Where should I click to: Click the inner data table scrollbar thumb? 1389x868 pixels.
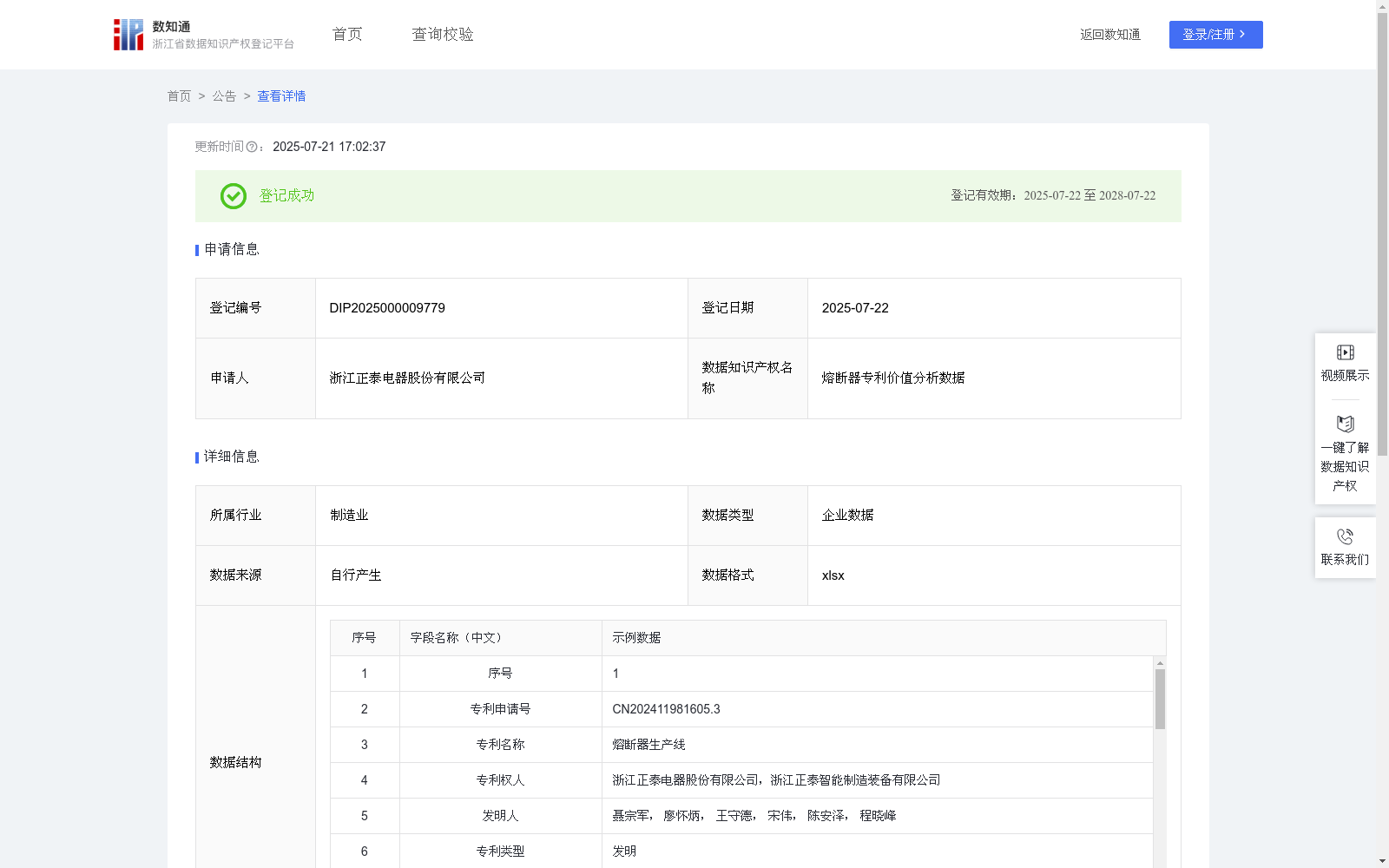pyautogui.click(x=1160, y=699)
